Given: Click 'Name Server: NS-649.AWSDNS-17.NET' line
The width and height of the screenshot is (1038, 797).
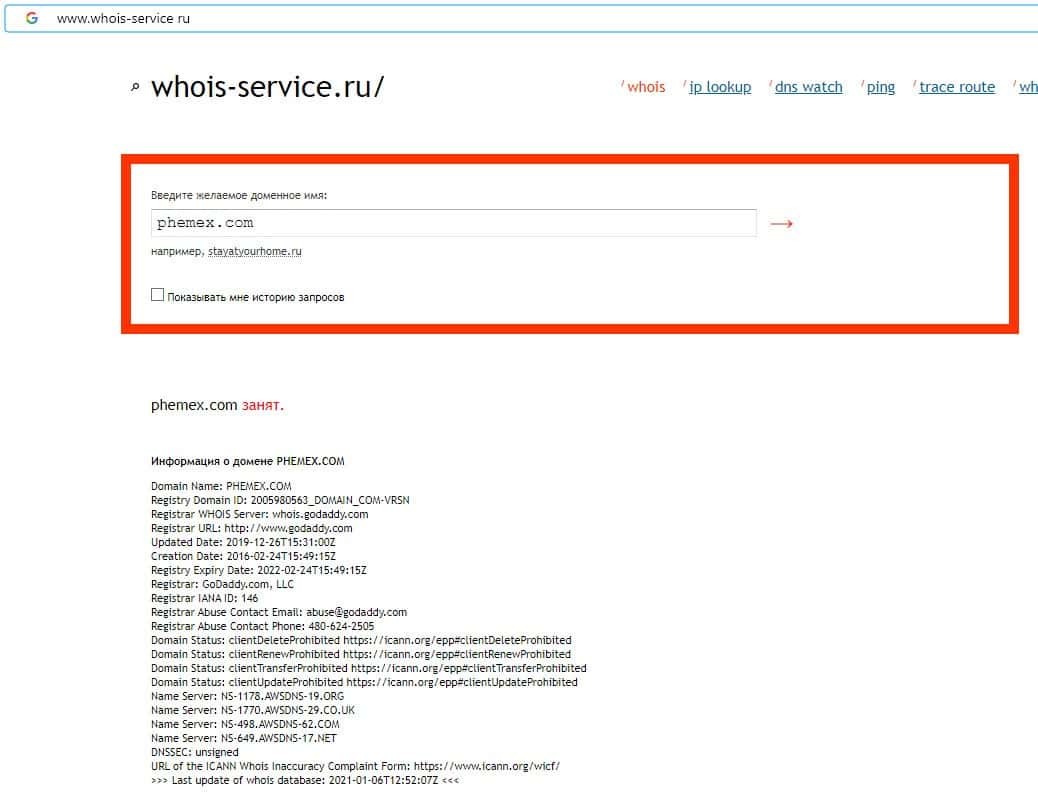Looking at the screenshot, I should [x=244, y=738].
